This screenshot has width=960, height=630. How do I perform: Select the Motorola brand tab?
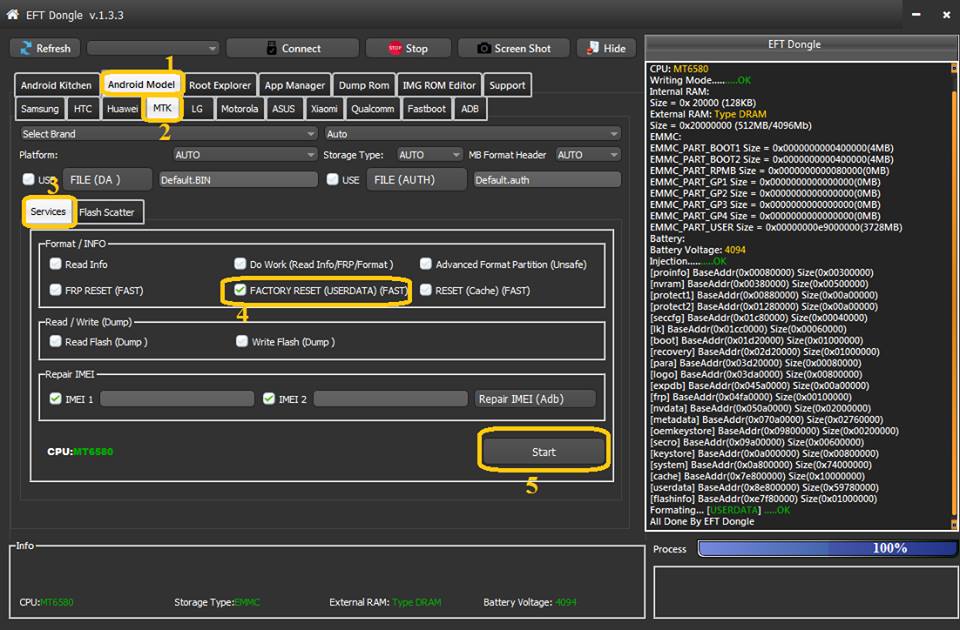239,108
